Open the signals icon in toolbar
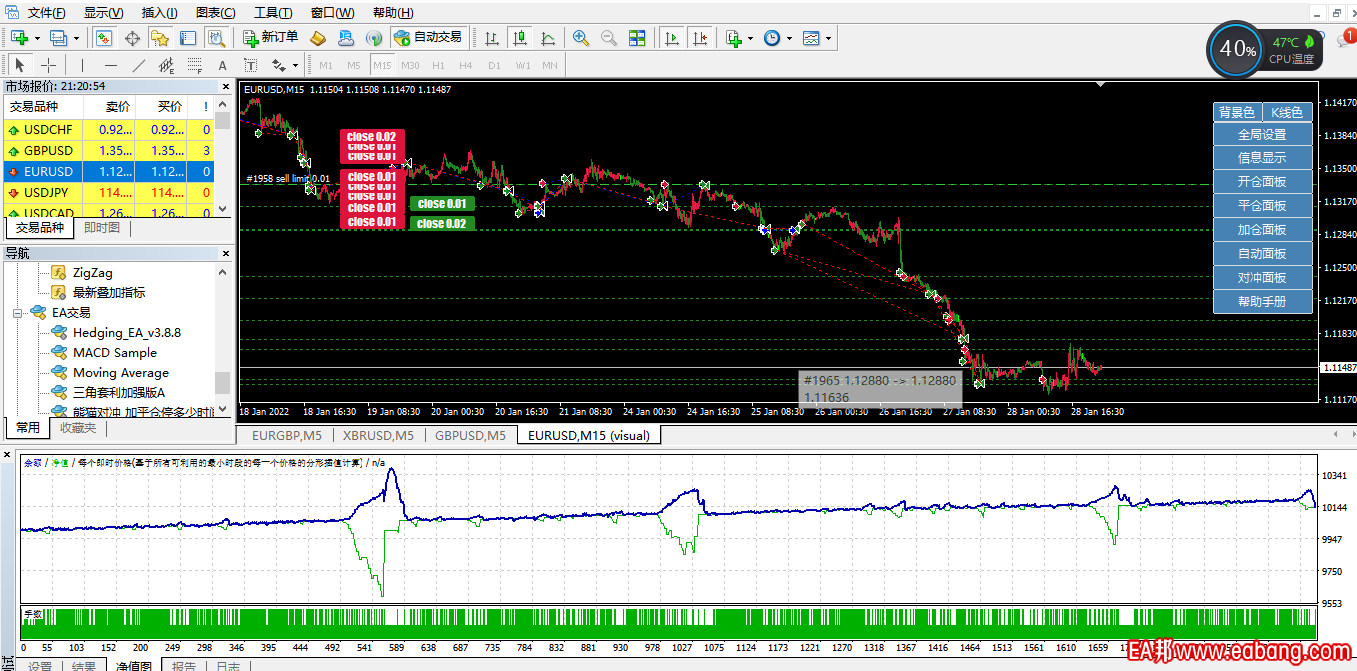 pos(374,38)
